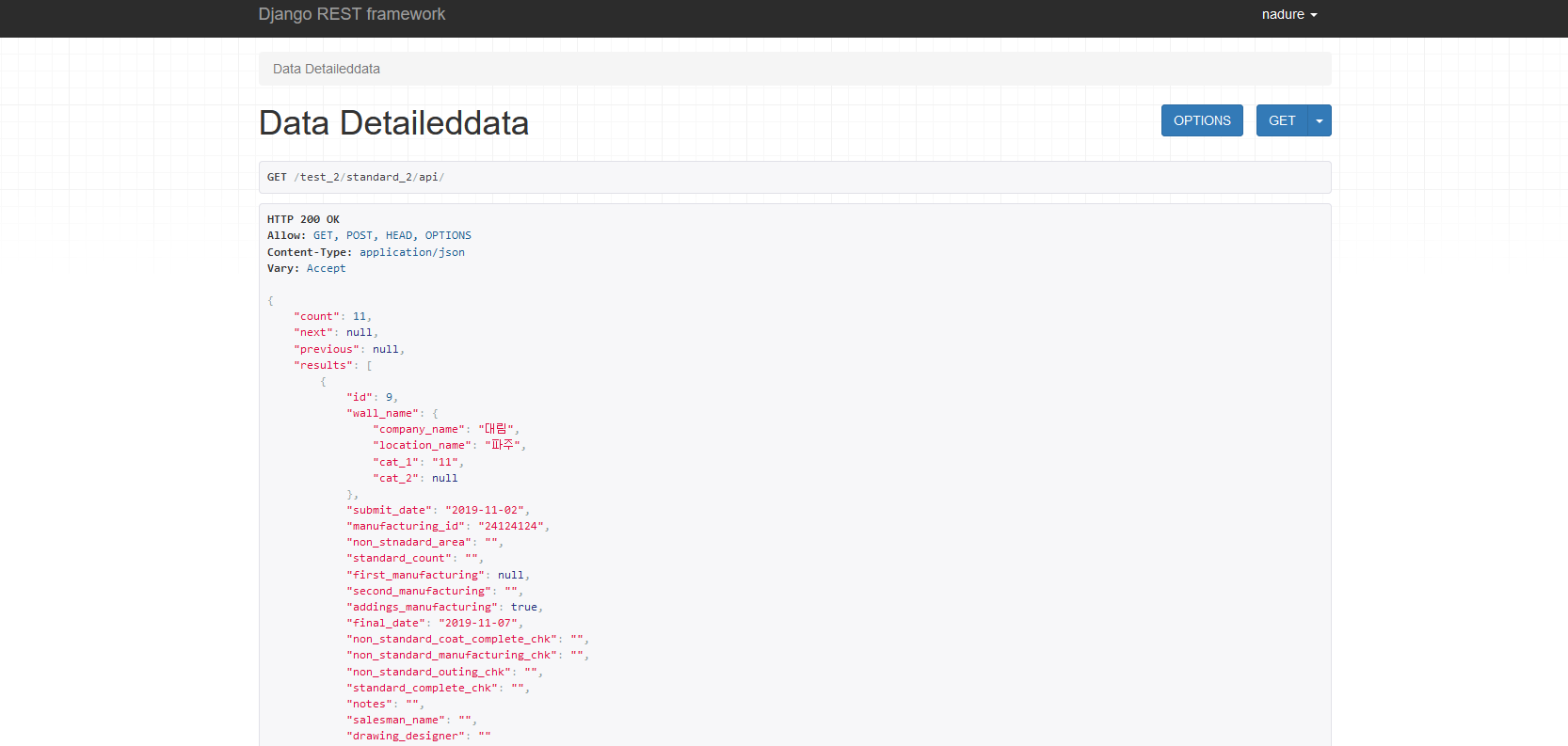The image size is (1568, 746).
Task: Select the "notes" line
Action: 385,704
